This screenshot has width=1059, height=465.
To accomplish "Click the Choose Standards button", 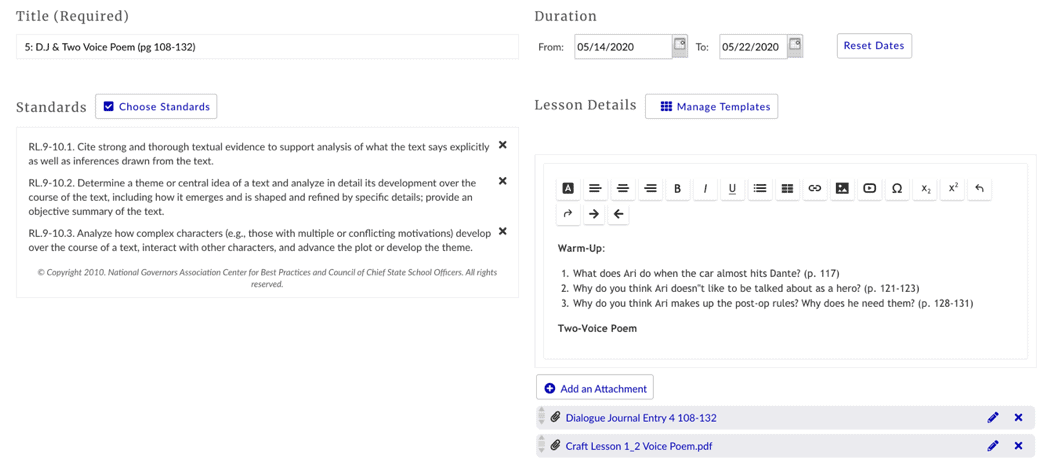I will [156, 106].
